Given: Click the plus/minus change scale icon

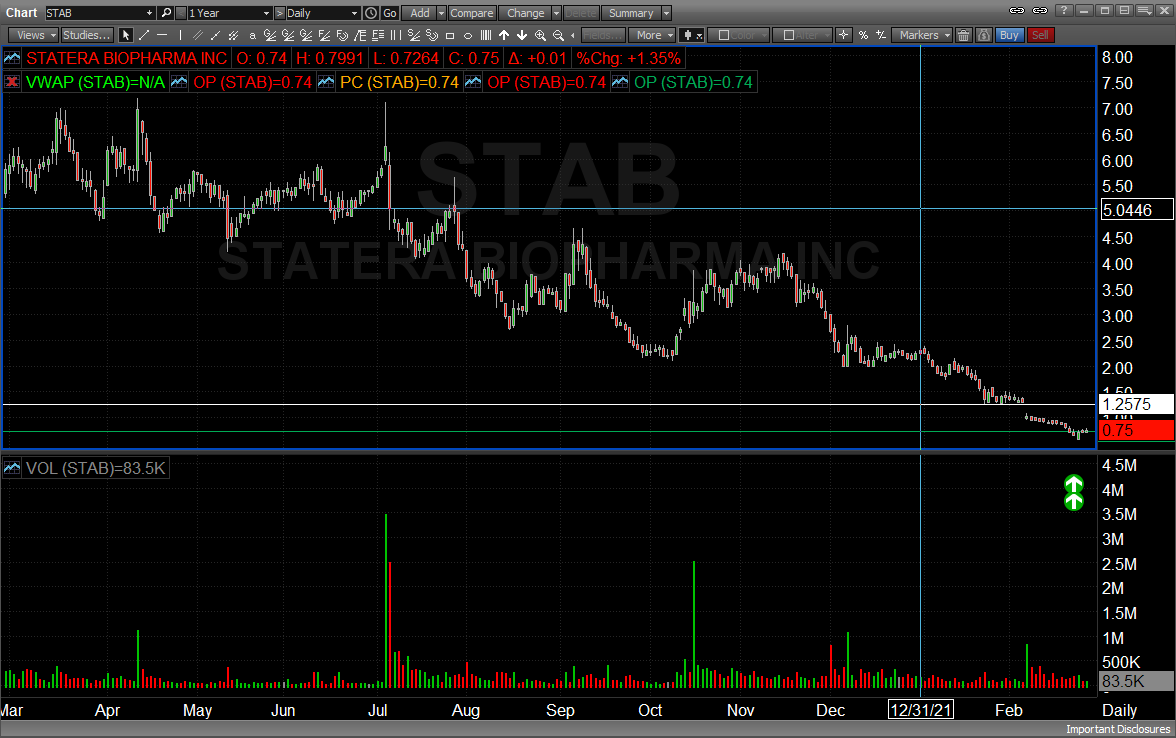Looking at the screenshot, I should [880, 35].
